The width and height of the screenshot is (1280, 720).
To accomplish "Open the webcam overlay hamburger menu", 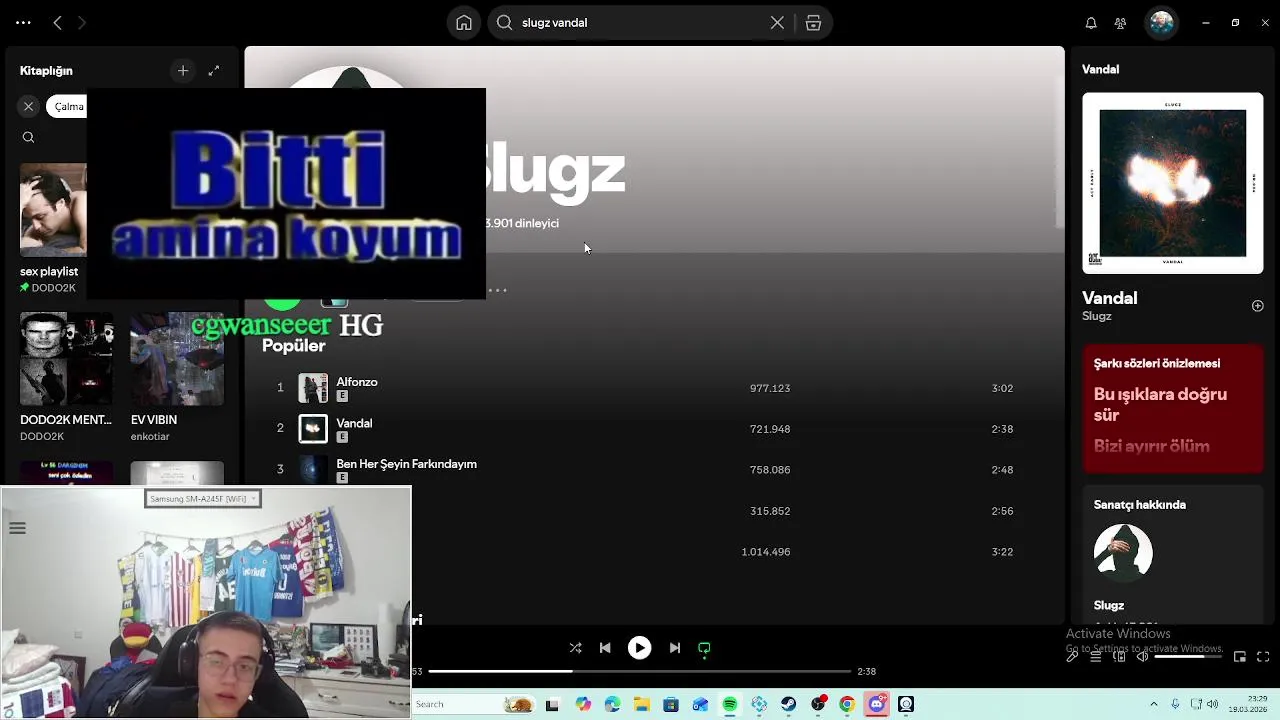I will 17,528.
